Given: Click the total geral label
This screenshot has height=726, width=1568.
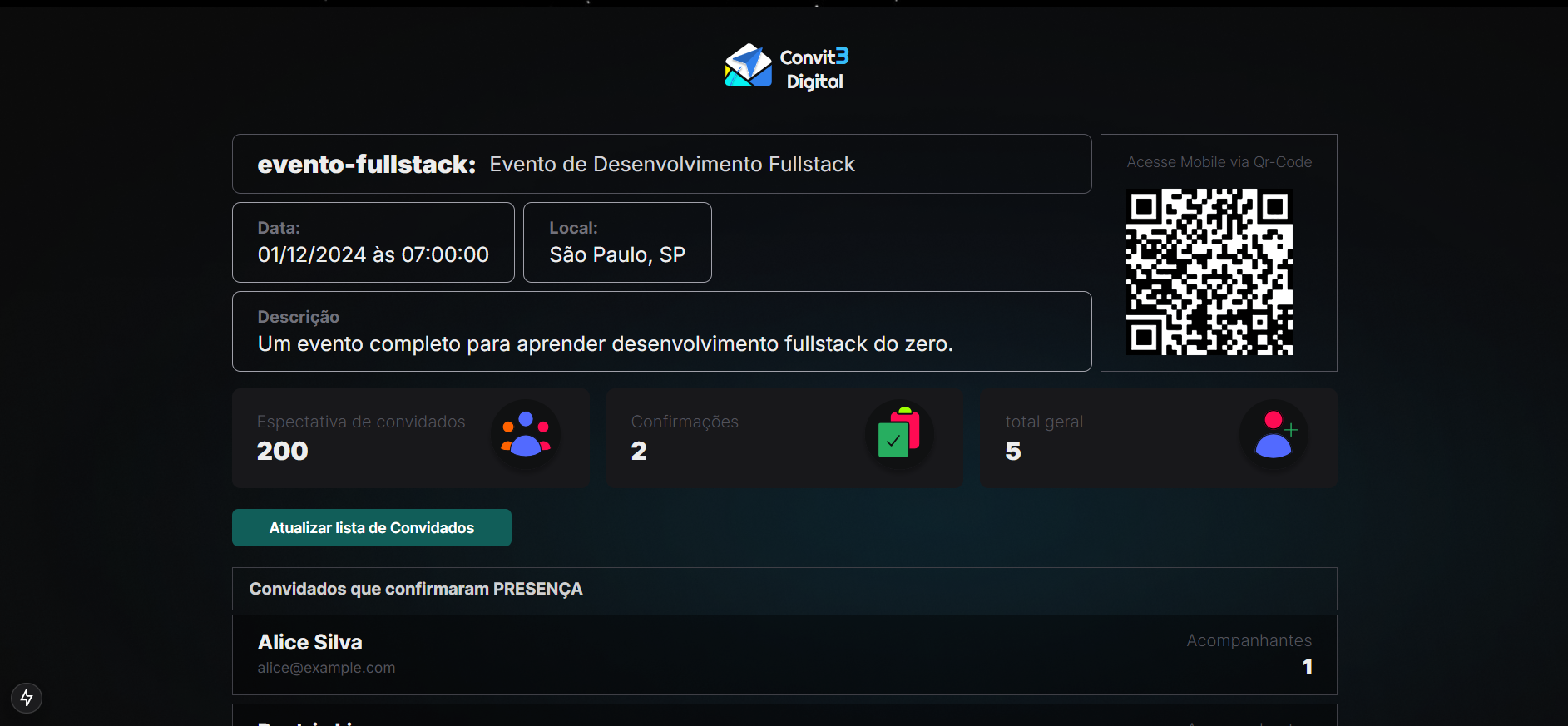Looking at the screenshot, I should (1044, 422).
